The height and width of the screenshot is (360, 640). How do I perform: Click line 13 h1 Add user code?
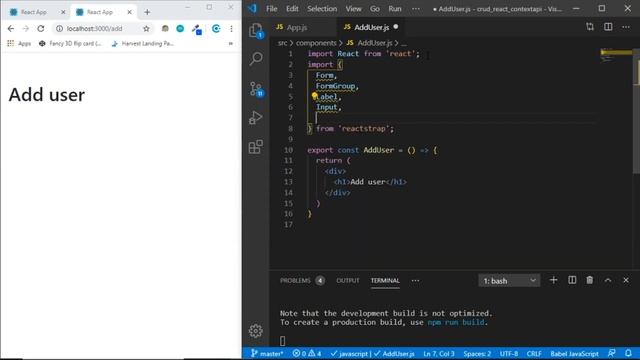coord(370,182)
